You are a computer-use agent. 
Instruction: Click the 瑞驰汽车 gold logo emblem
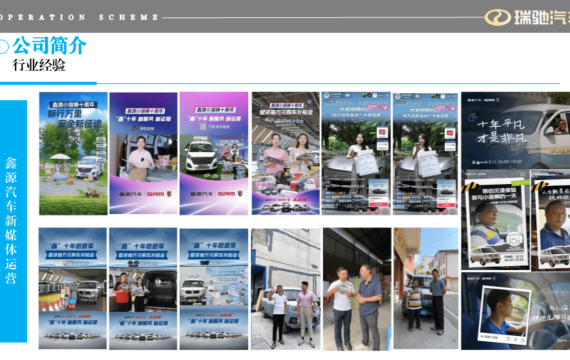pyautogui.click(x=498, y=17)
